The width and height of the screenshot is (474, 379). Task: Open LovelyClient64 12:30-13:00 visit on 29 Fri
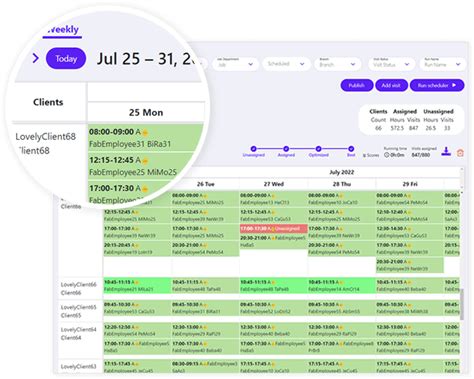[x=410, y=330]
